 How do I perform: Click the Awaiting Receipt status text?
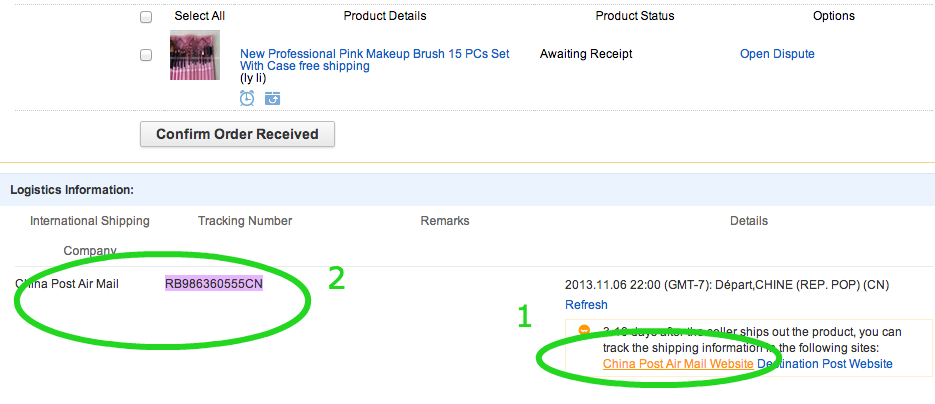pyautogui.click(x=586, y=54)
